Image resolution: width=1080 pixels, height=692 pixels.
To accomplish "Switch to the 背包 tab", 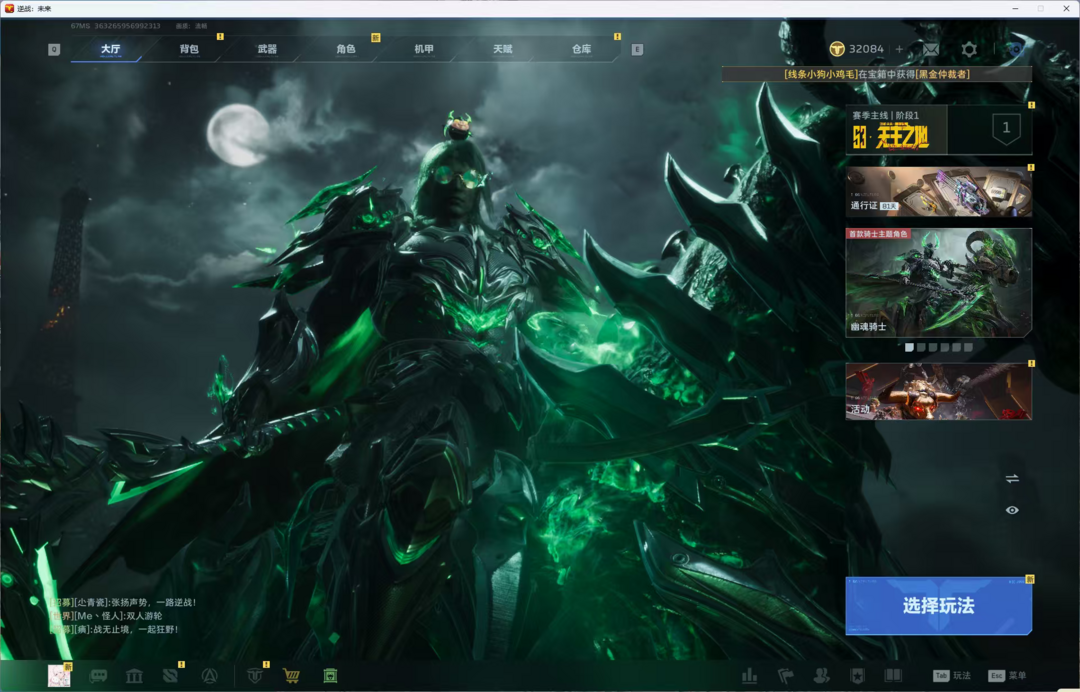I will [189, 49].
